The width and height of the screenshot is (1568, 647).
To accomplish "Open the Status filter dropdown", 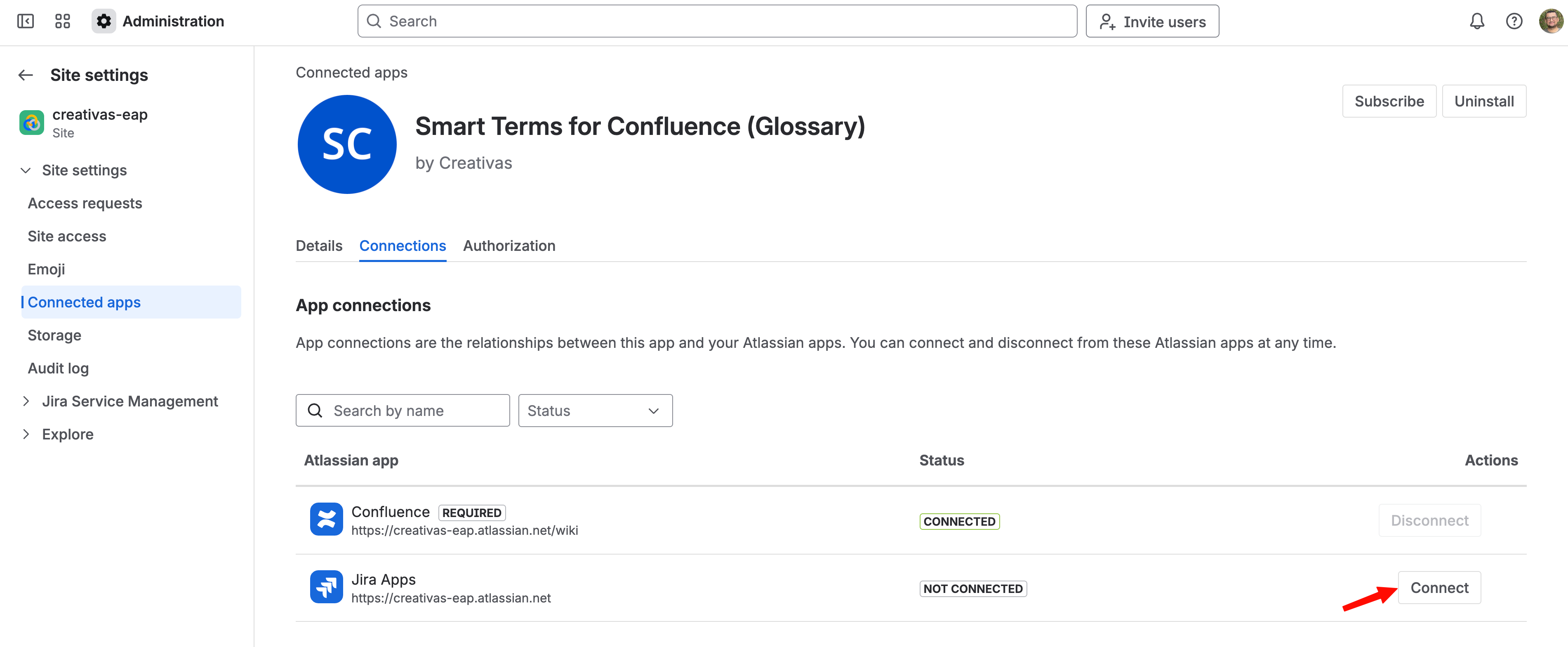I will 595,411.
